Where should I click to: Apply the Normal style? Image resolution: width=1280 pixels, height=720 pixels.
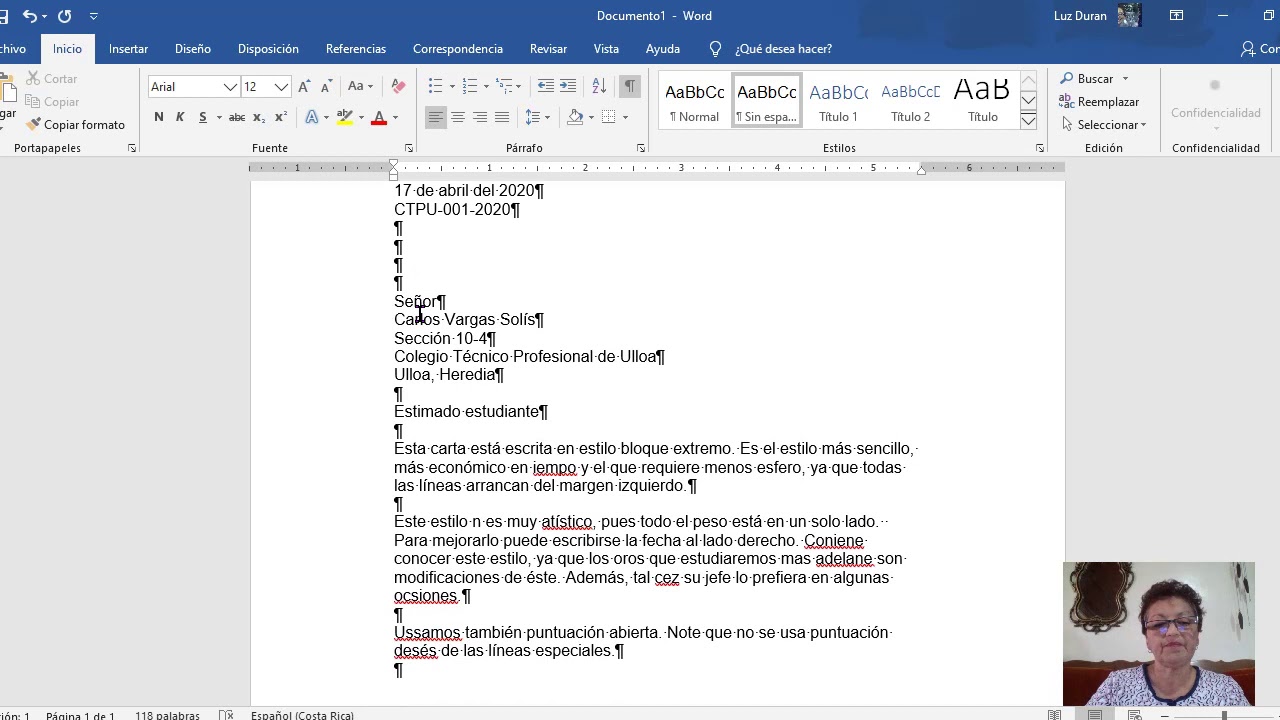coord(695,101)
